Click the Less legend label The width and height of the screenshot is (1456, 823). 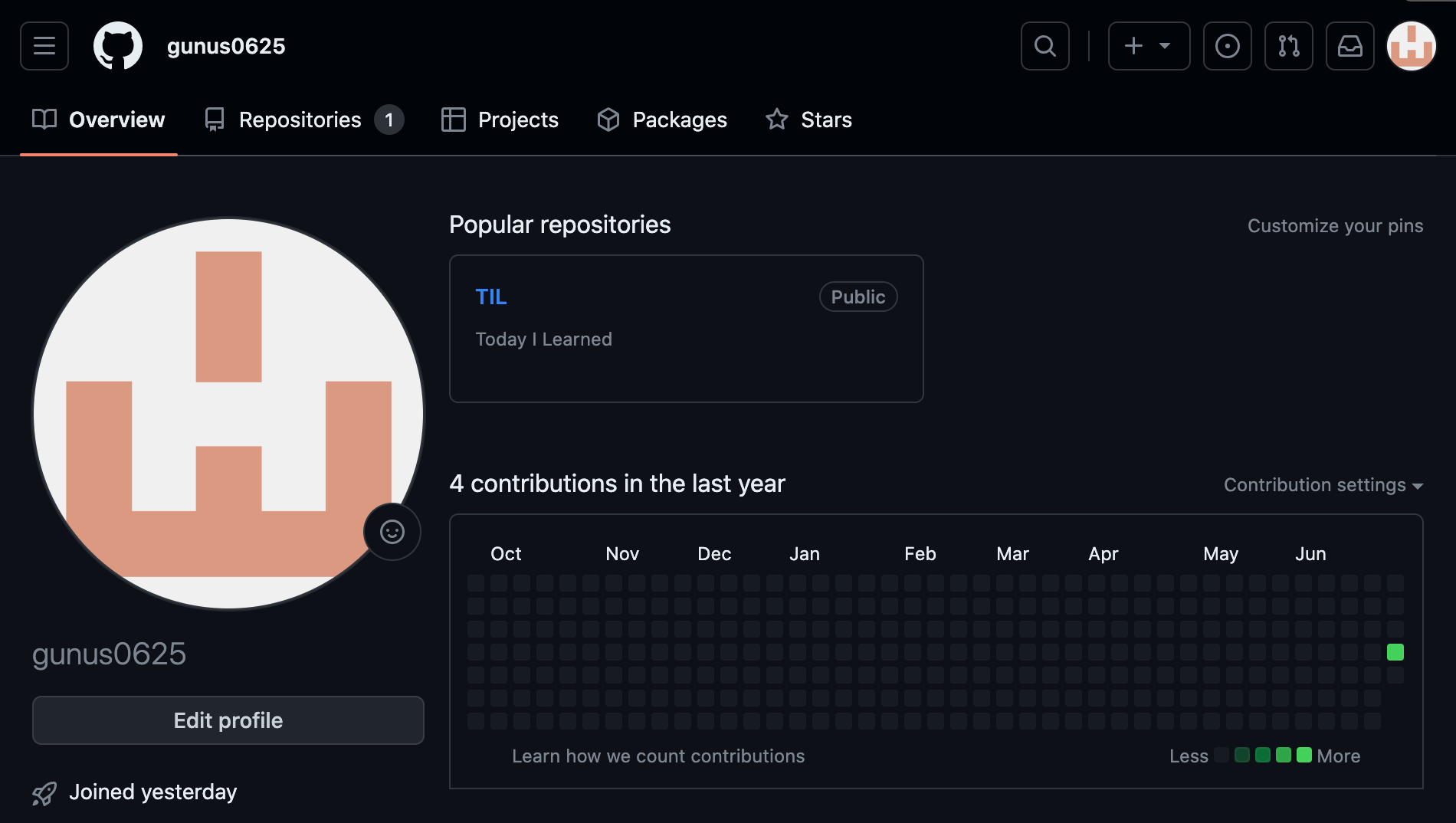tap(1189, 756)
